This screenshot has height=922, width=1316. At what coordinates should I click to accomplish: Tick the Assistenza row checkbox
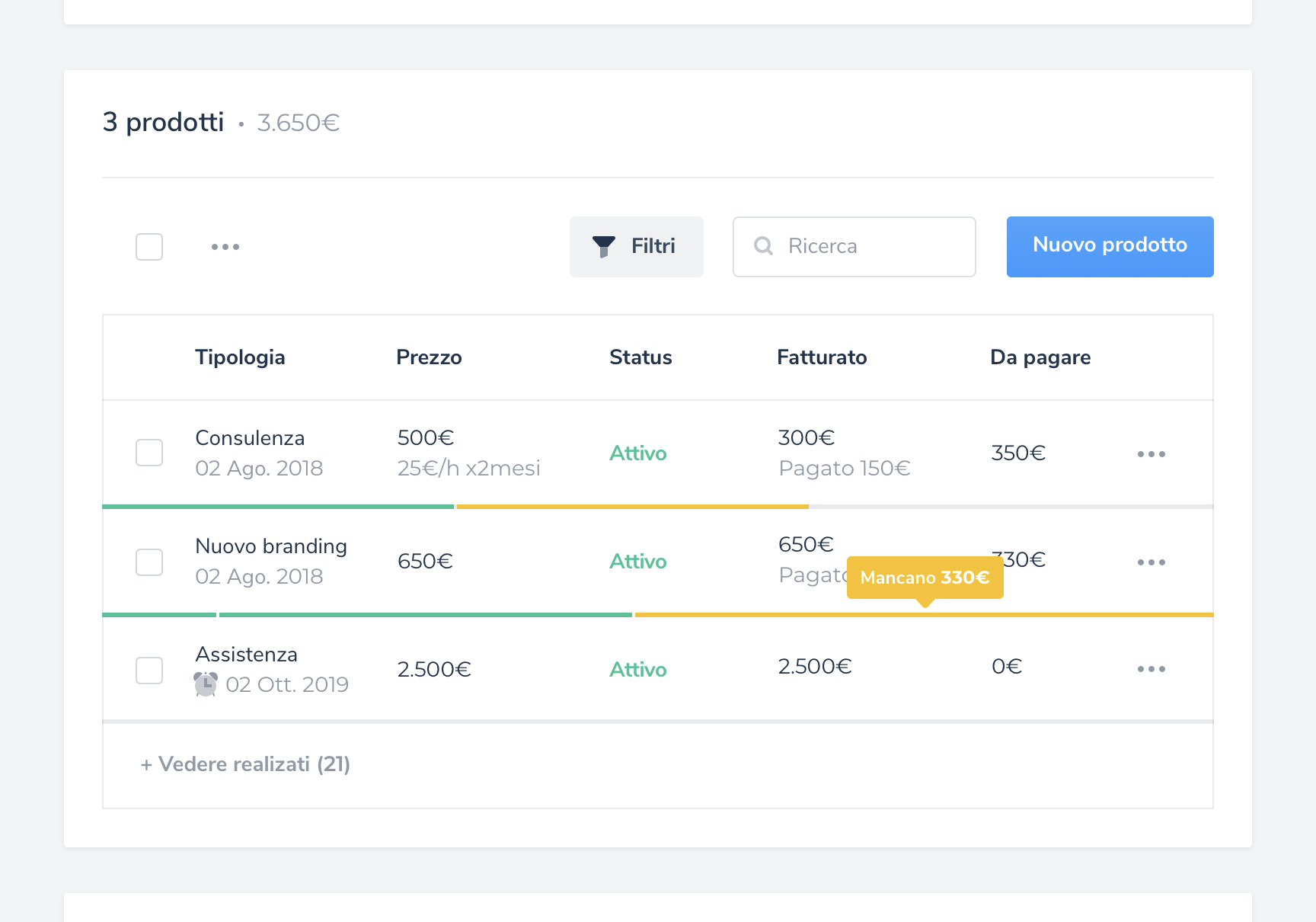149,671
